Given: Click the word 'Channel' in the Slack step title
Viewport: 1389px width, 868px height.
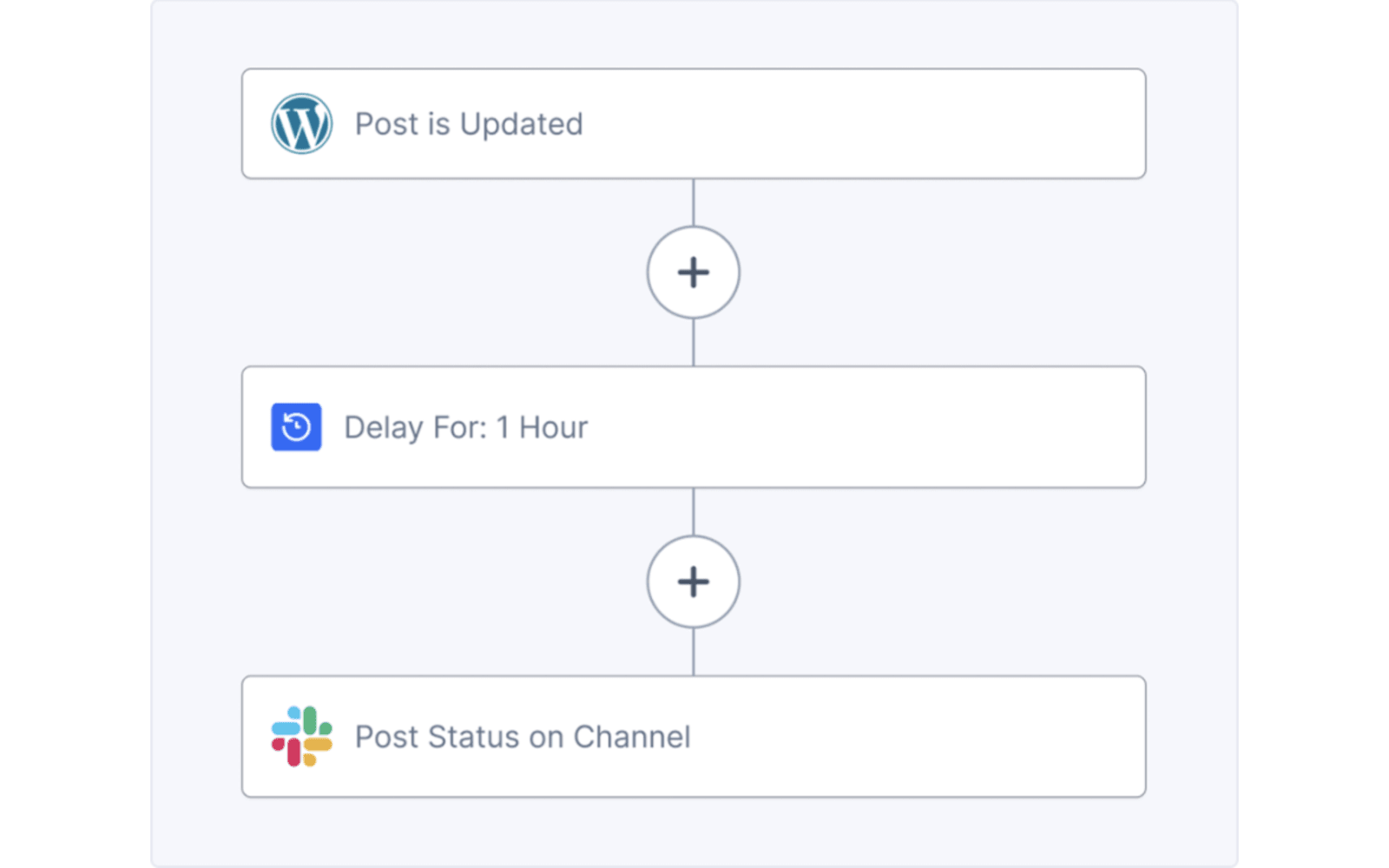Looking at the screenshot, I should pos(632,737).
